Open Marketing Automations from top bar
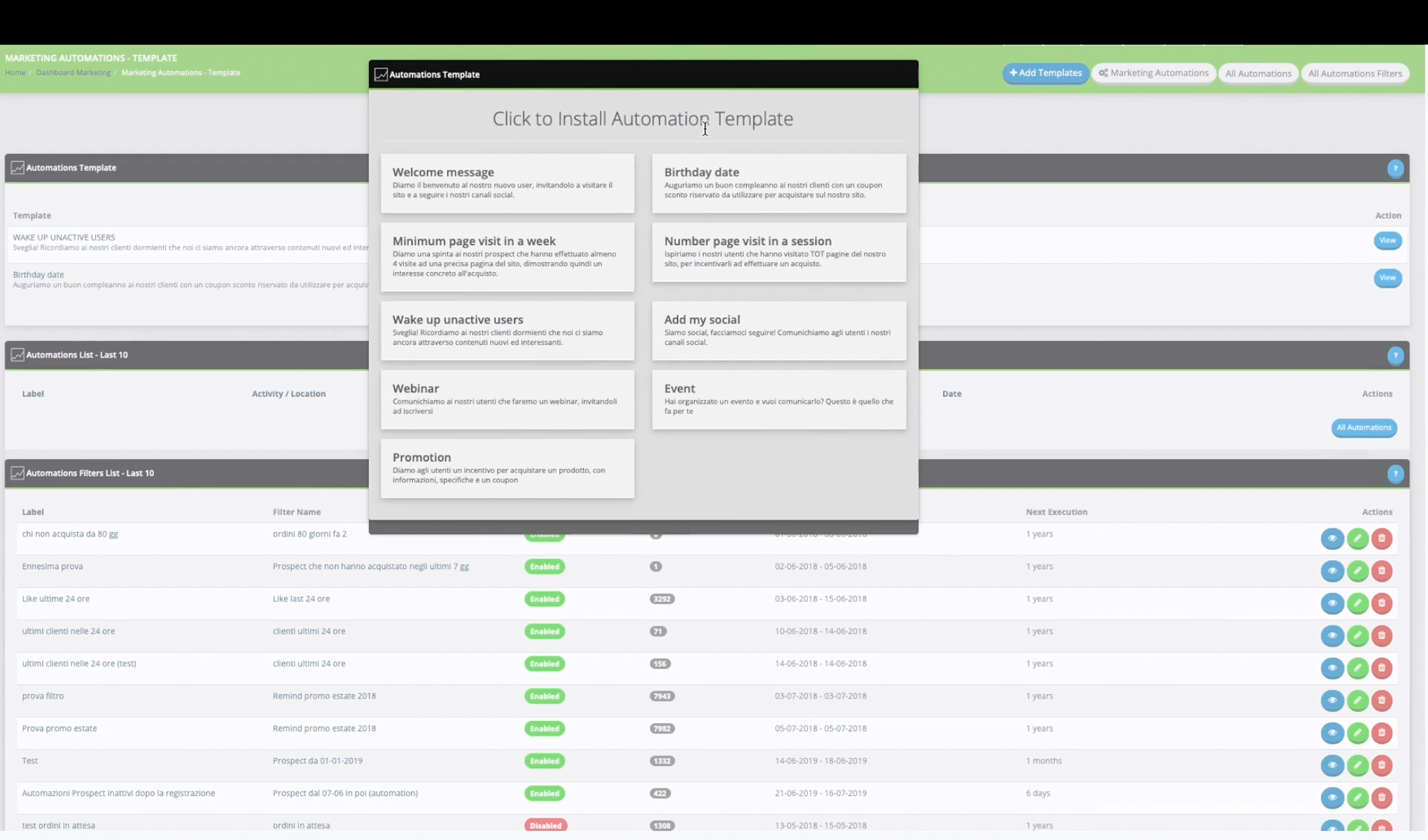This screenshot has width=1428, height=840. tap(1153, 73)
